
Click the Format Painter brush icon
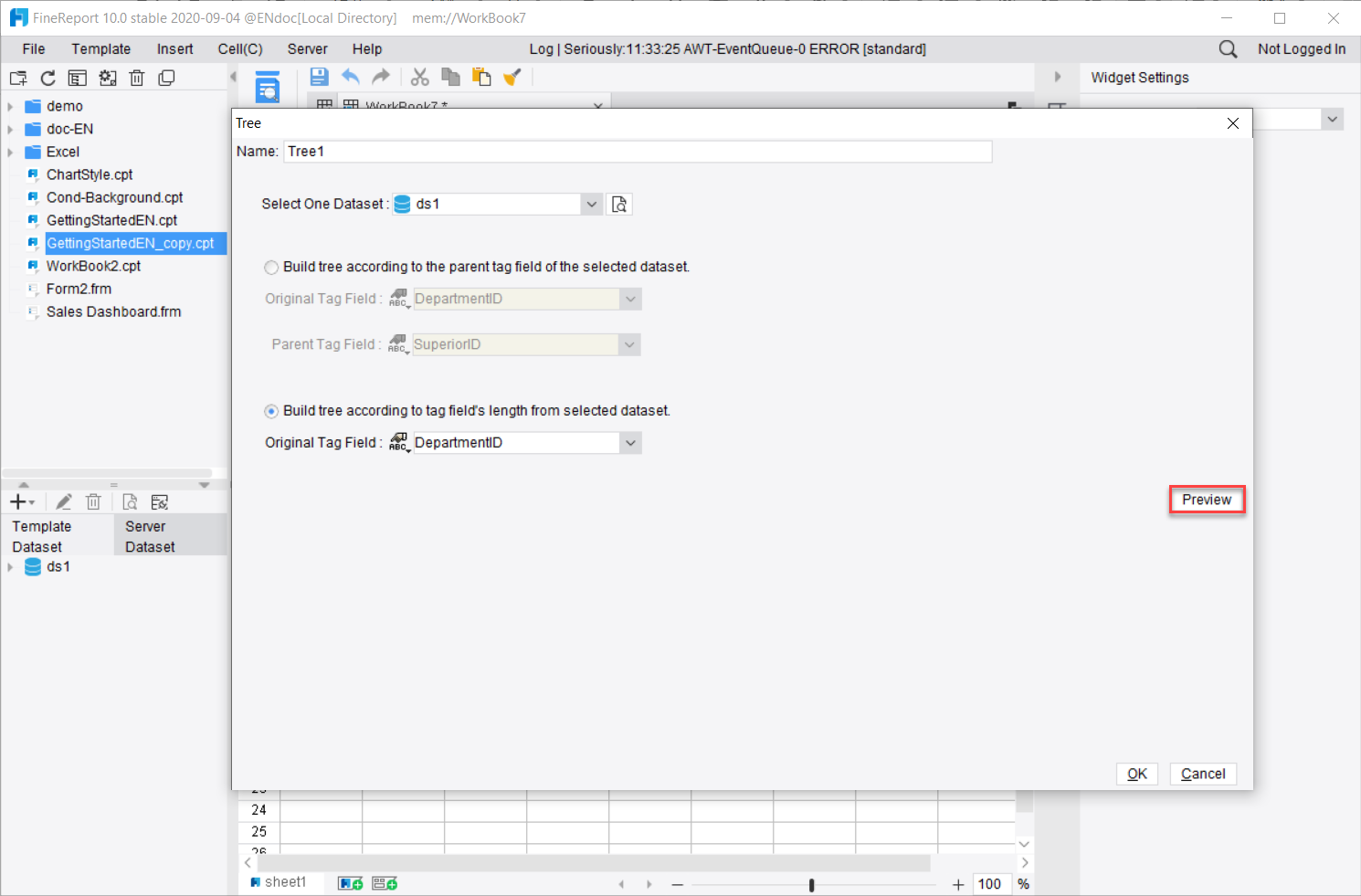[x=512, y=77]
